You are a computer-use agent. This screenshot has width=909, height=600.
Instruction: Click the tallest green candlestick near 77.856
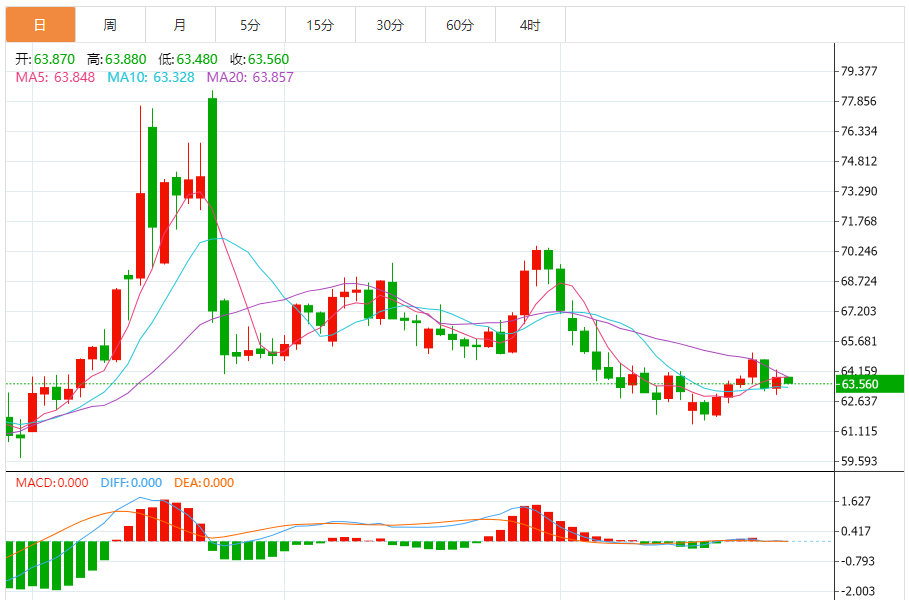212,205
